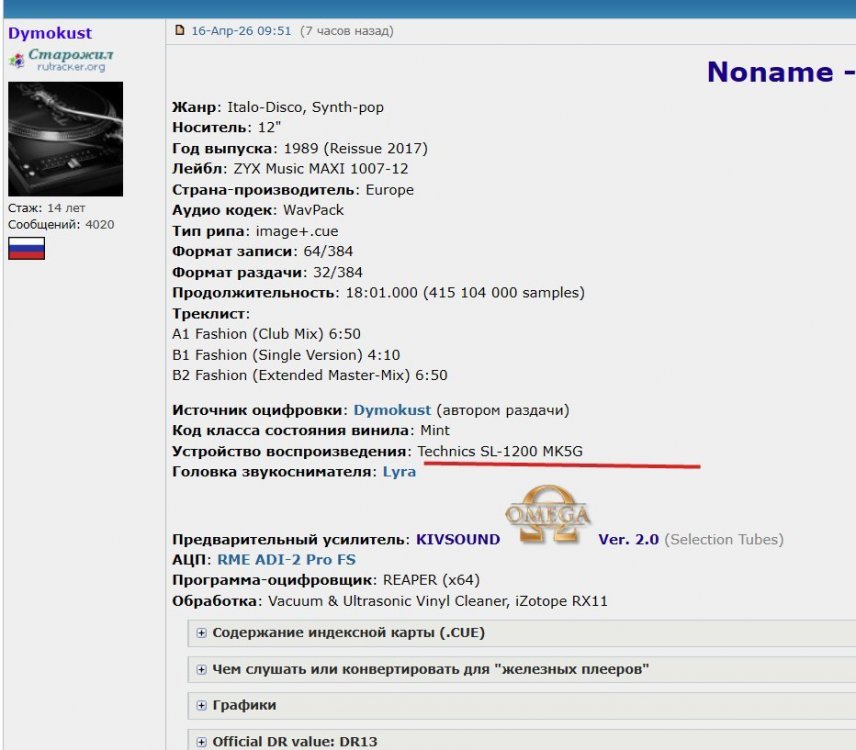Follow the KIVSOUND preamplifier link

458,539
